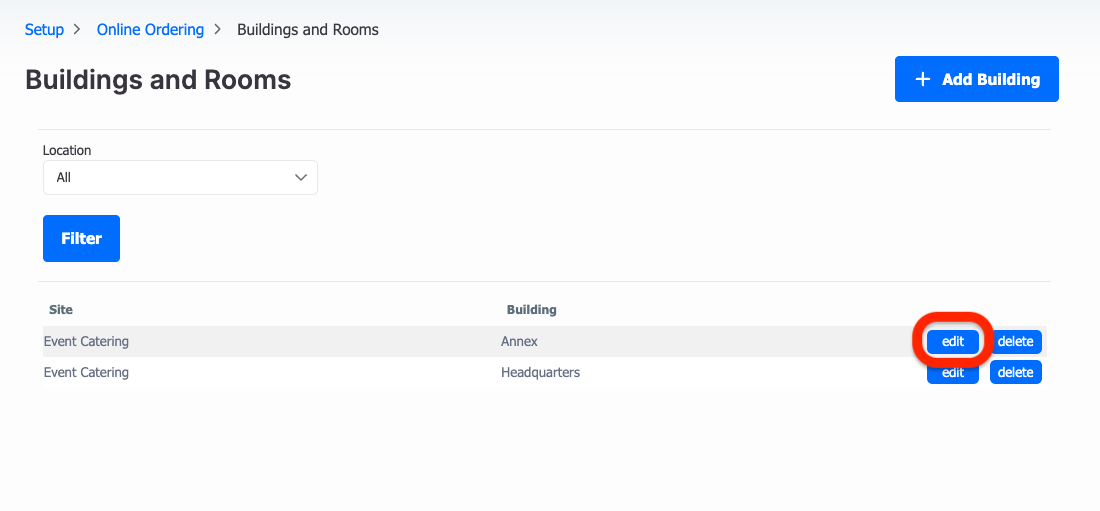Screen dimensions: 1100x511
Task: Select the Headquarters building name cell
Action: pos(540,373)
